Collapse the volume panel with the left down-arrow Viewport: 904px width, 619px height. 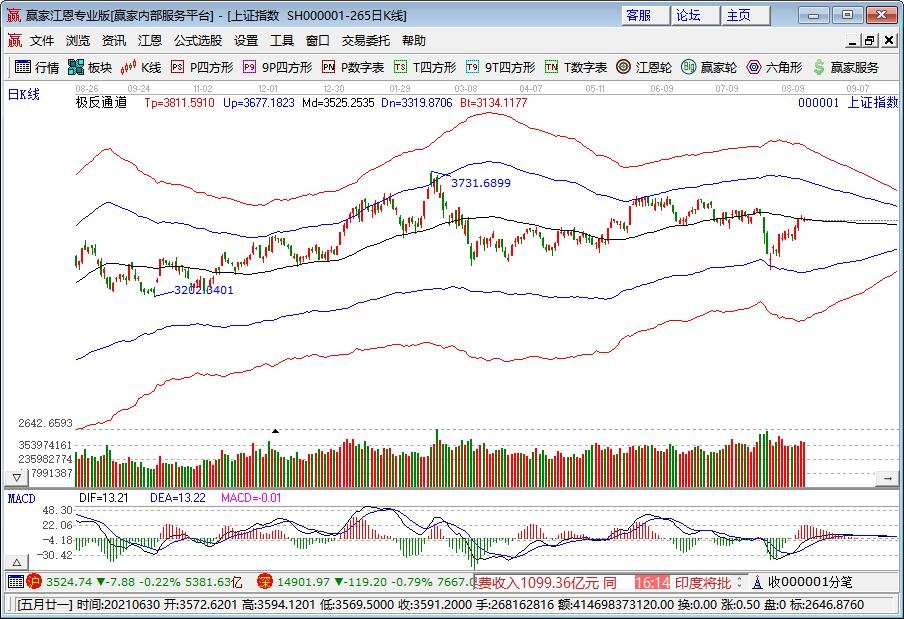[17, 478]
